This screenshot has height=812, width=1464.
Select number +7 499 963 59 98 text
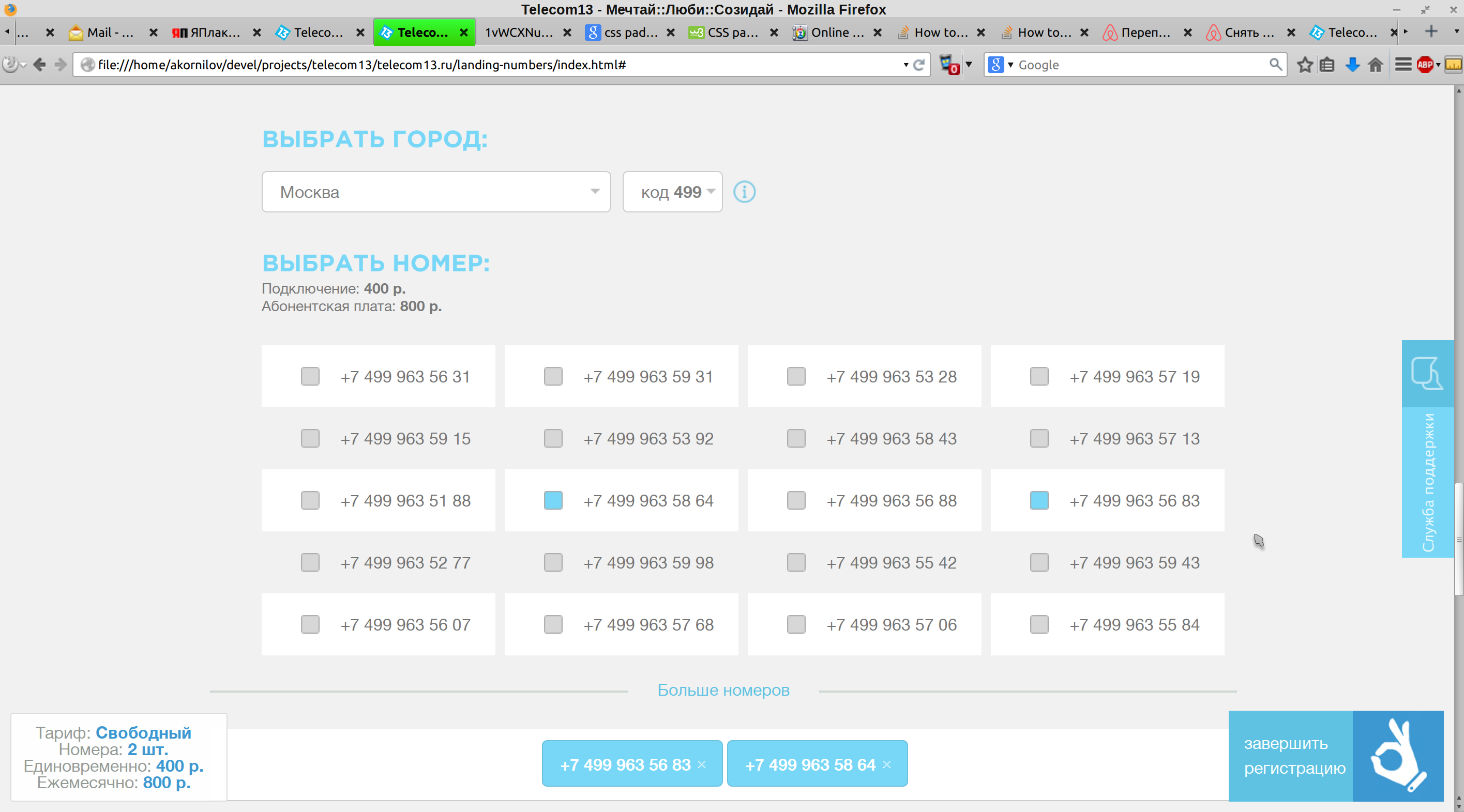(648, 562)
